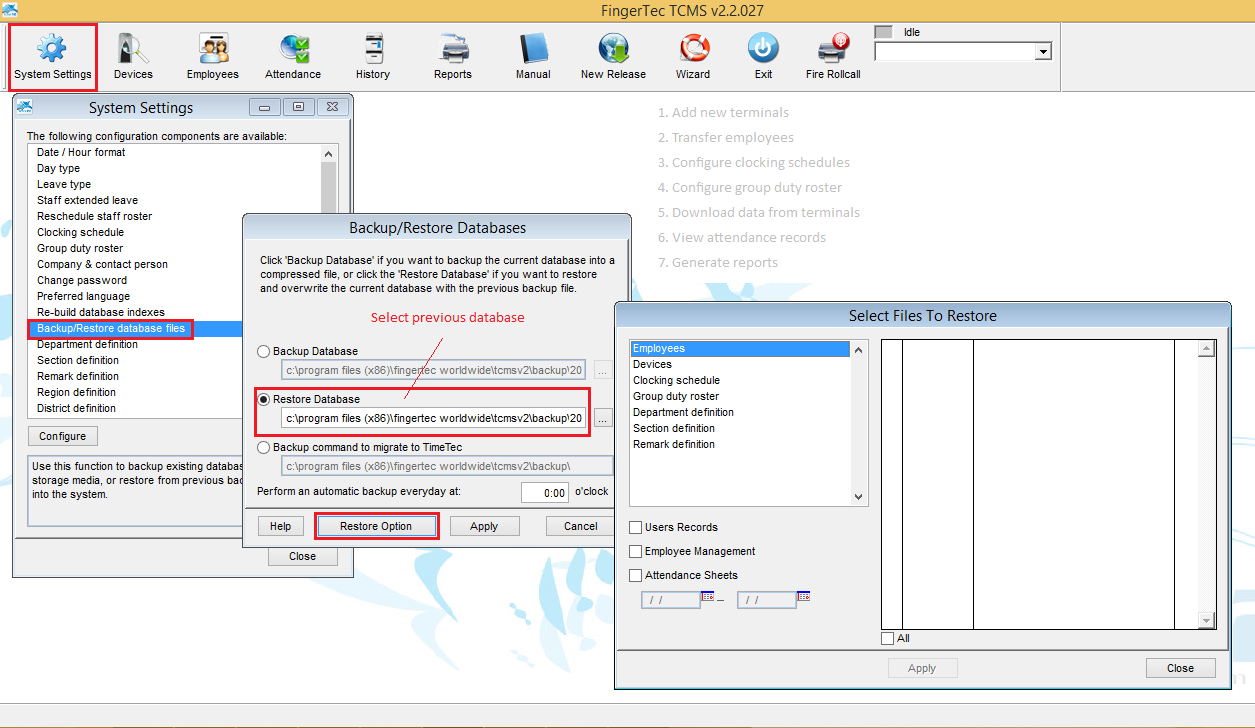Select Backup command to migrate to TimeTec

click(264, 447)
